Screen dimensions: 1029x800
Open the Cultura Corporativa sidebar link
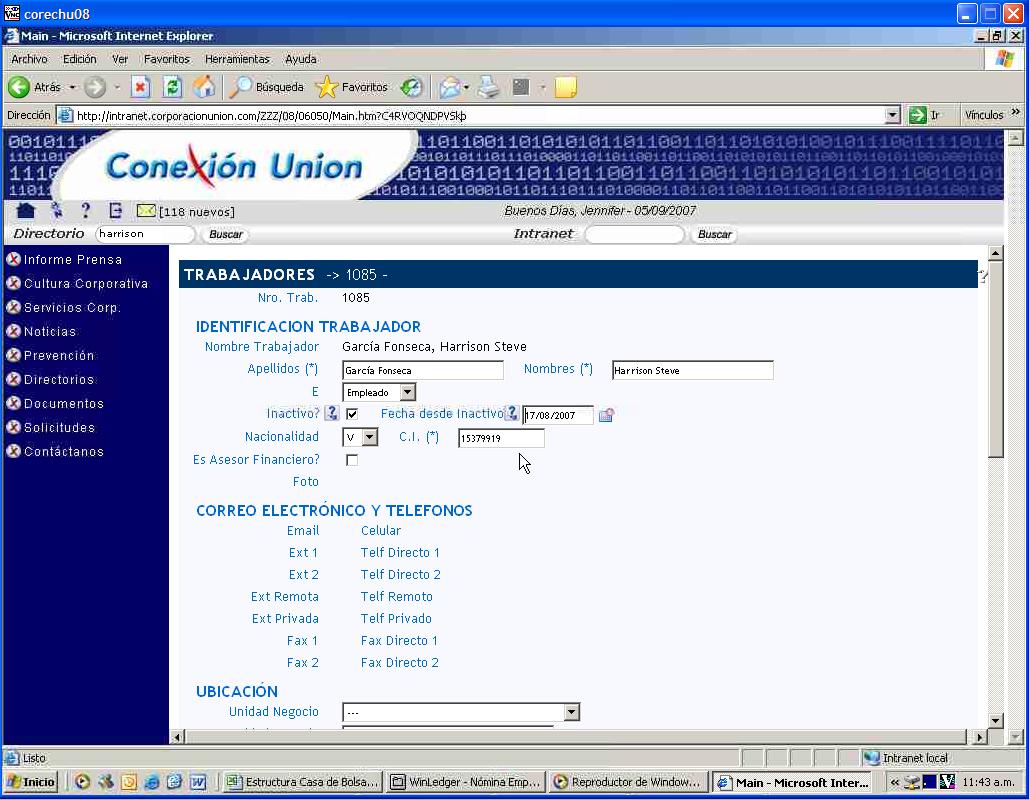pos(86,284)
